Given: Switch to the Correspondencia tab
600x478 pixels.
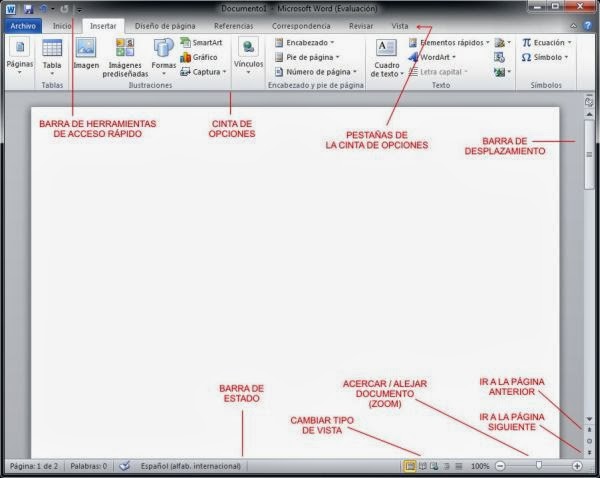Looking at the screenshot, I should point(301,26).
